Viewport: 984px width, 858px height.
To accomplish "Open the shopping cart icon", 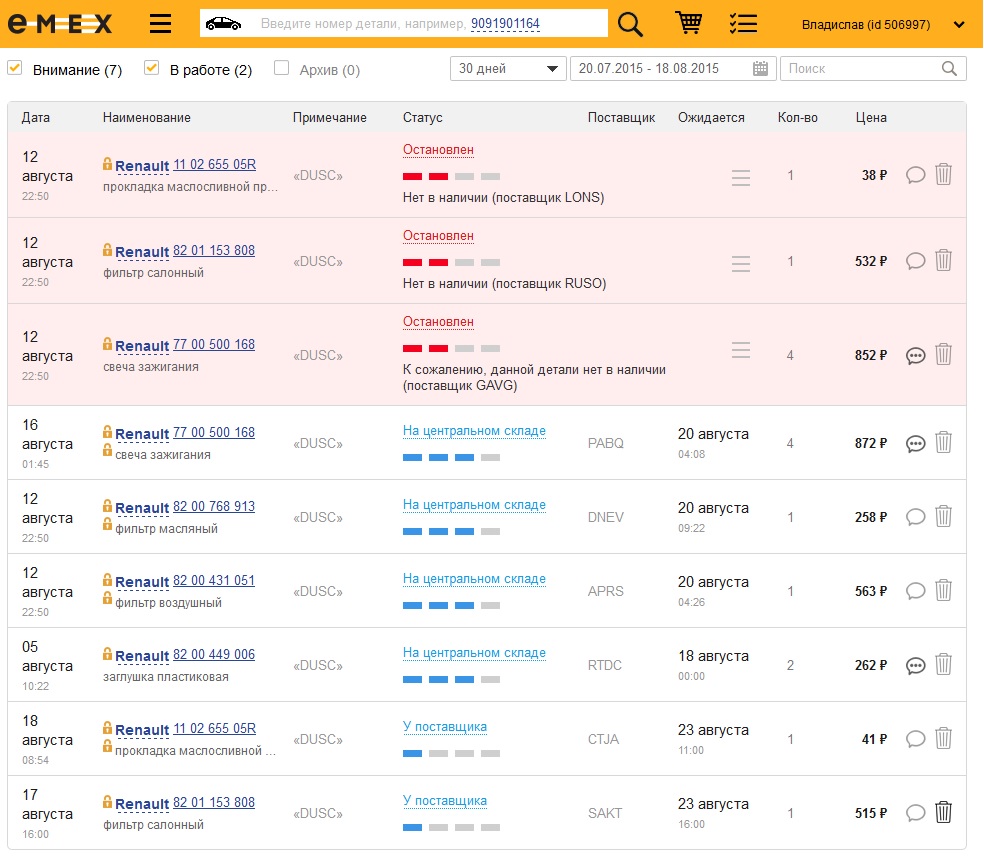I will [x=688, y=23].
